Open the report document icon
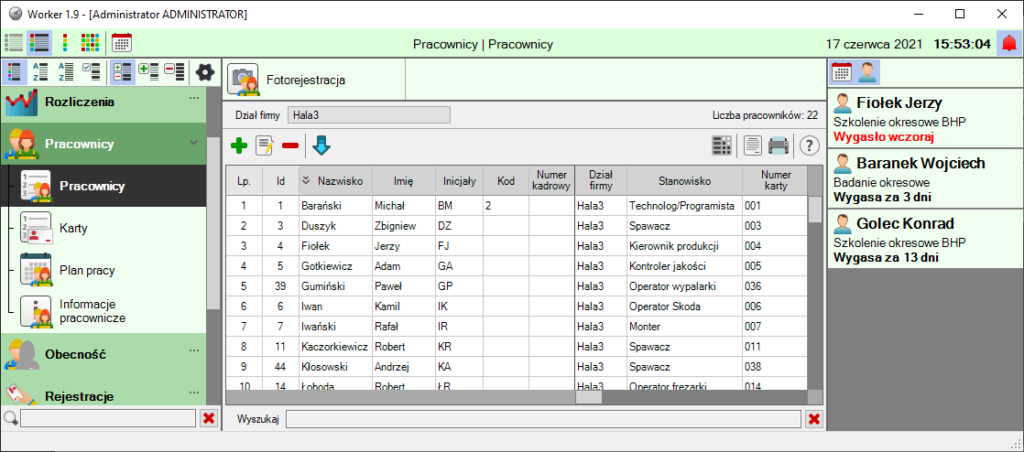The width and height of the screenshot is (1024, 452). pyautogui.click(x=753, y=146)
